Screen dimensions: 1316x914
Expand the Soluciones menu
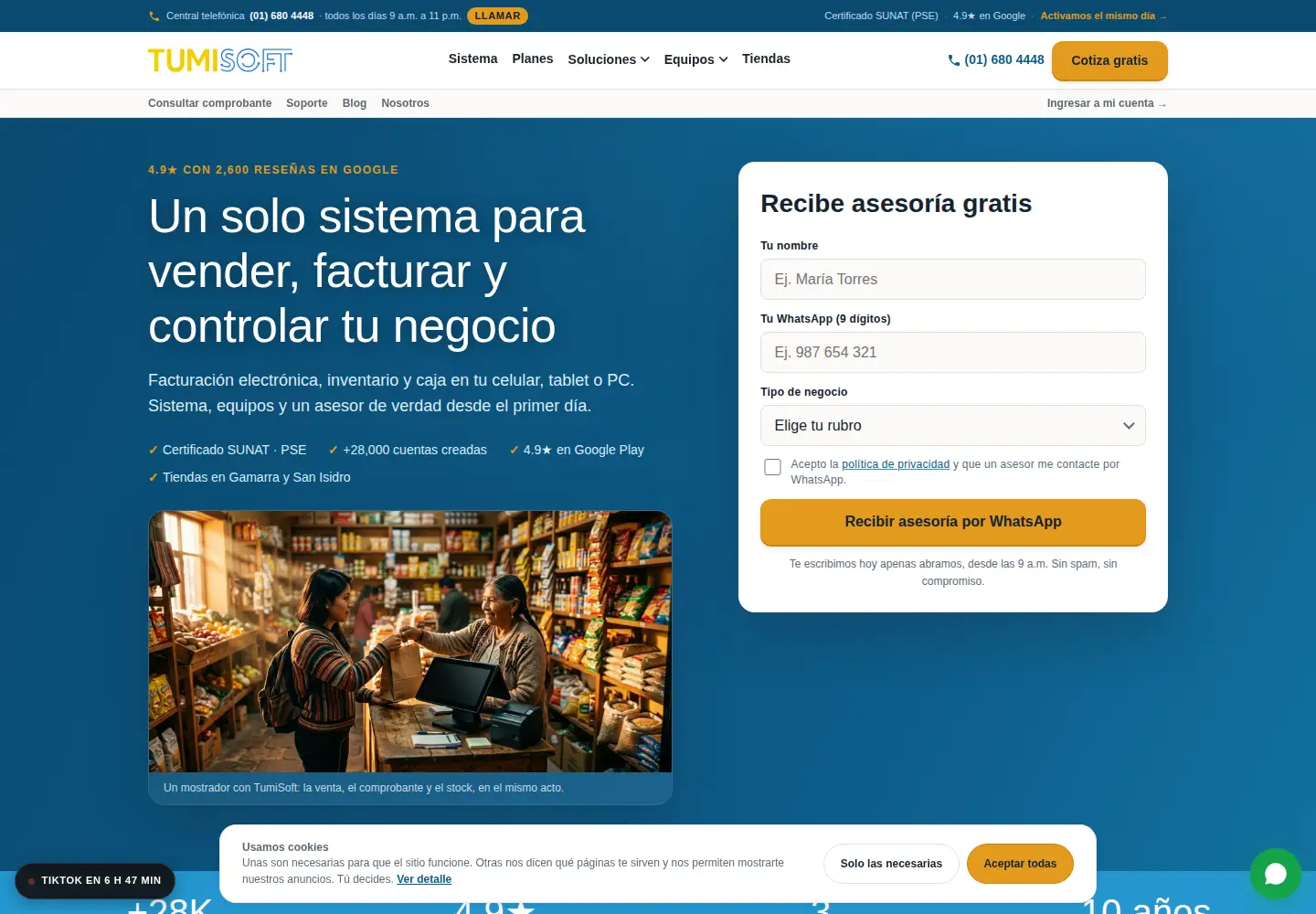pyautogui.click(x=609, y=59)
